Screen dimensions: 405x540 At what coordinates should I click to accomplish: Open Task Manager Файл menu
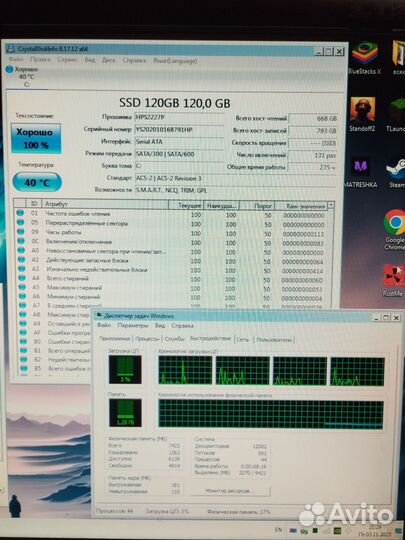[104, 325]
